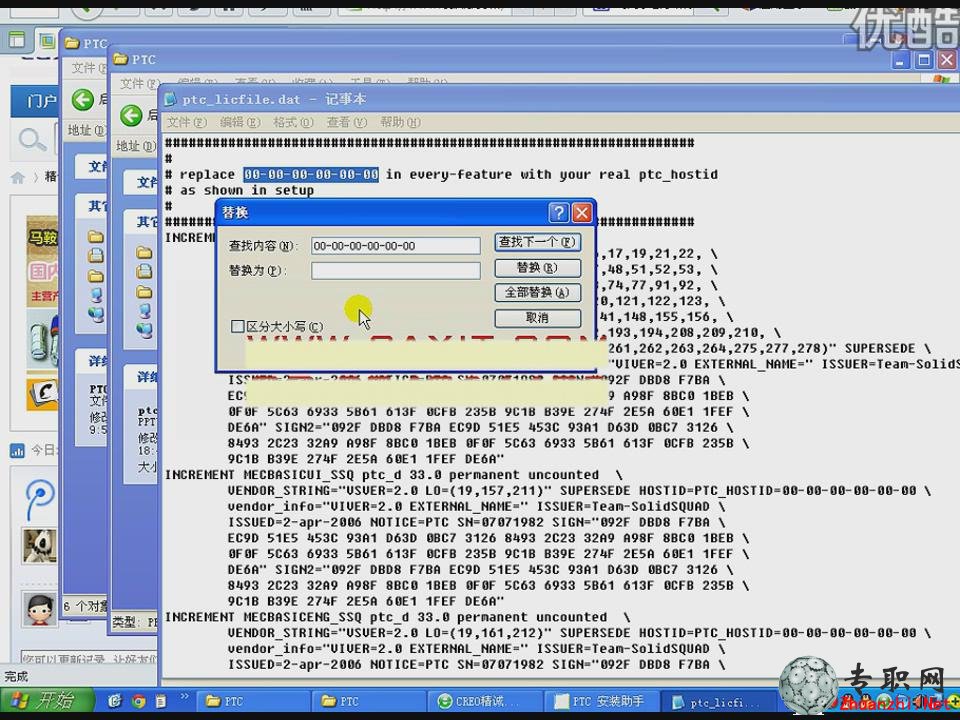Open Notepad Format menu (格式)

tap(293, 122)
